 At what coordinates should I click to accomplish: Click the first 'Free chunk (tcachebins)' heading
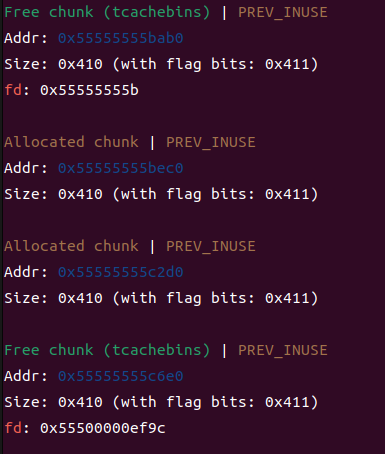tap(107, 13)
